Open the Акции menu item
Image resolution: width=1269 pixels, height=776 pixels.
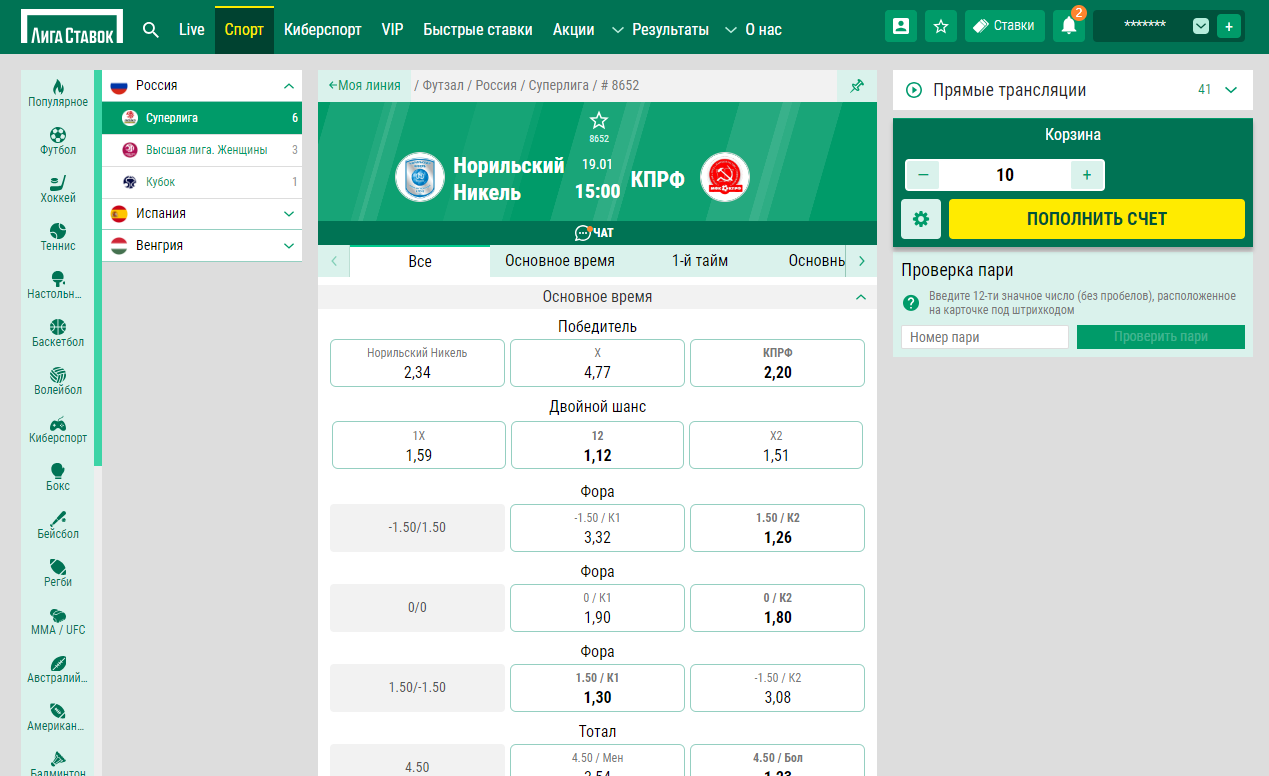point(573,29)
